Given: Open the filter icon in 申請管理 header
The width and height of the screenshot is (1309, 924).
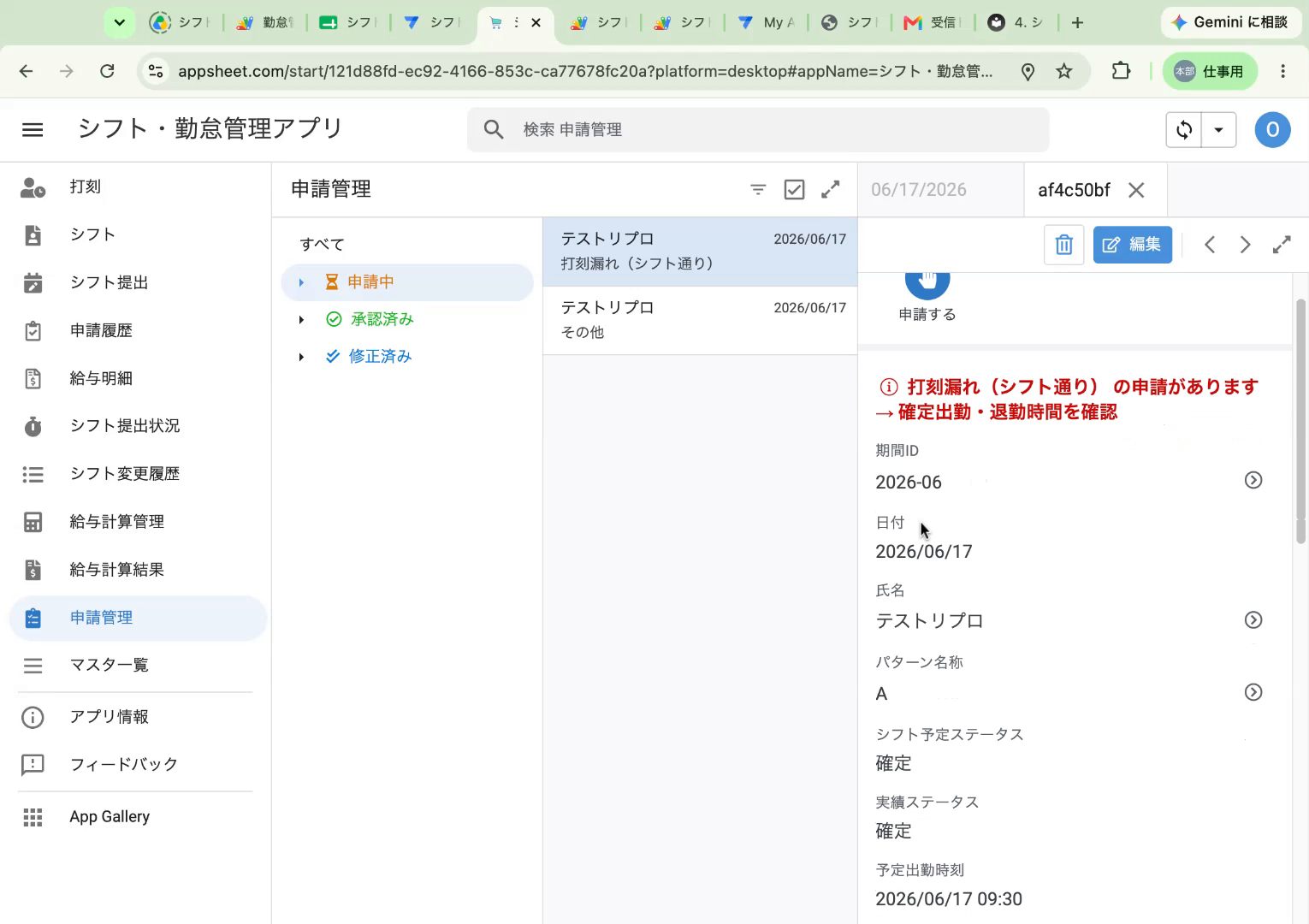Looking at the screenshot, I should tap(758, 190).
